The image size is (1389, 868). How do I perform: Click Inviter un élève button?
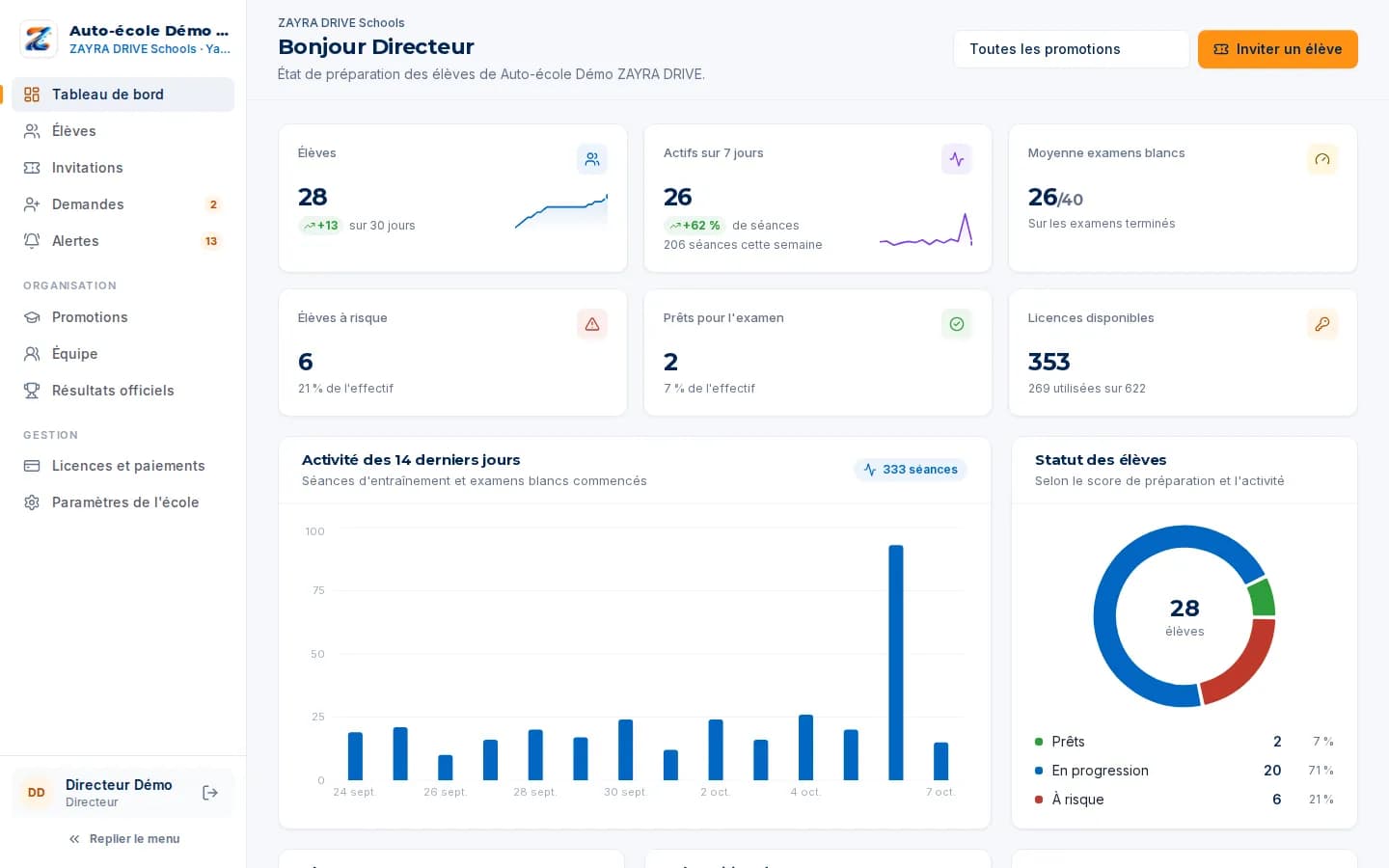click(x=1277, y=49)
